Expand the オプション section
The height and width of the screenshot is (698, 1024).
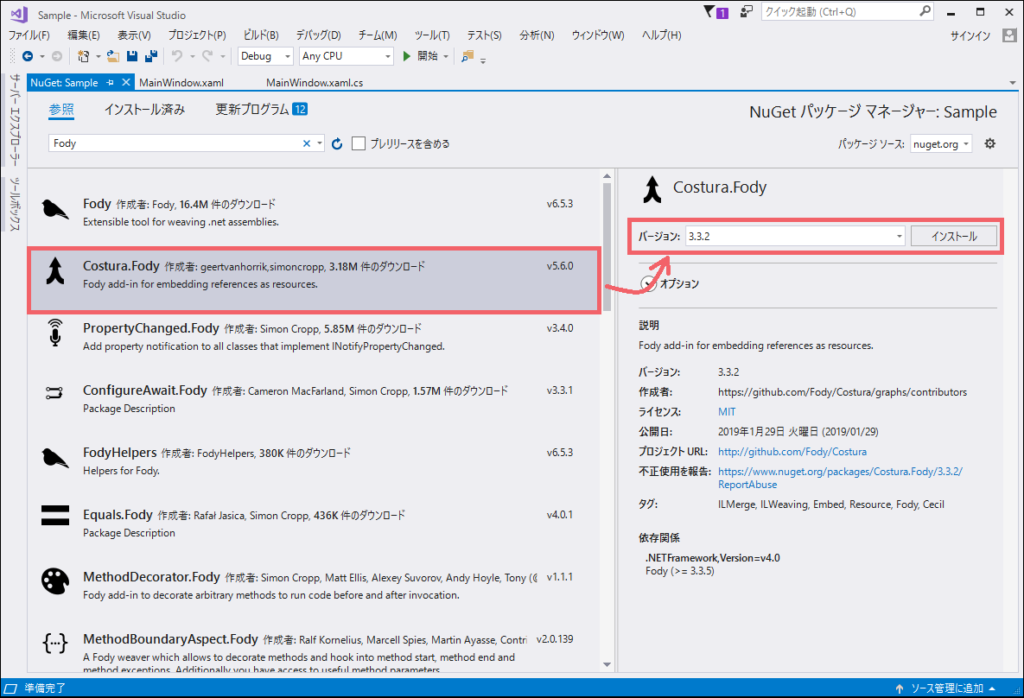[648, 283]
